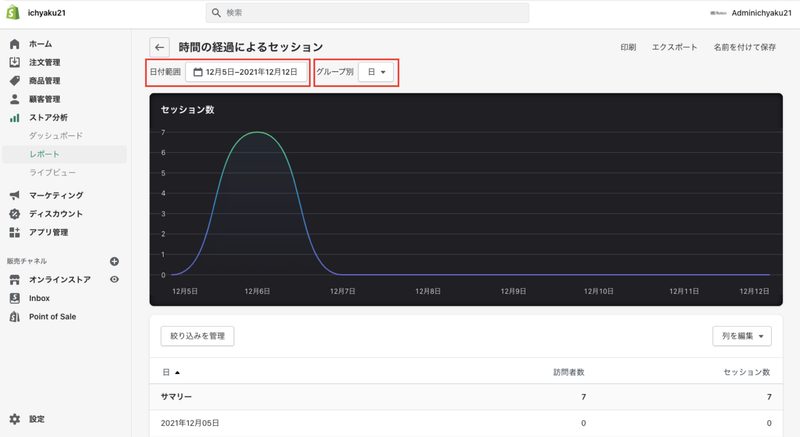Click the Inbox icon

[15, 298]
